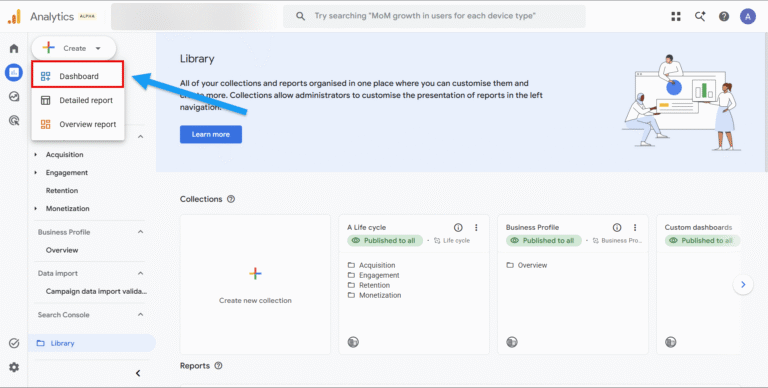
Task: Open the Retention report in sidebar
Action: (x=62, y=191)
